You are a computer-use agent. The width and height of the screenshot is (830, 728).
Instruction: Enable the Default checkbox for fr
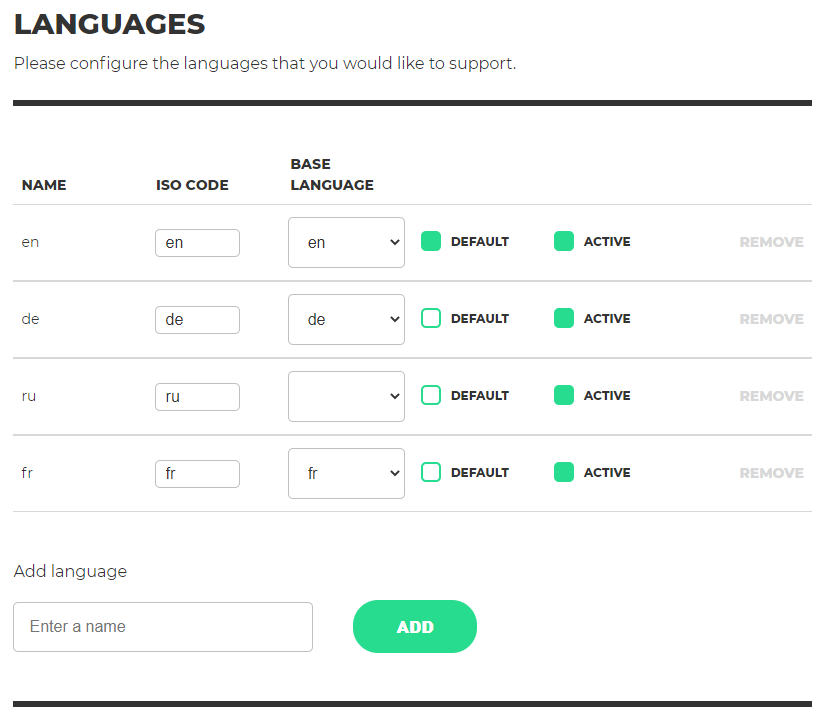point(431,472)
